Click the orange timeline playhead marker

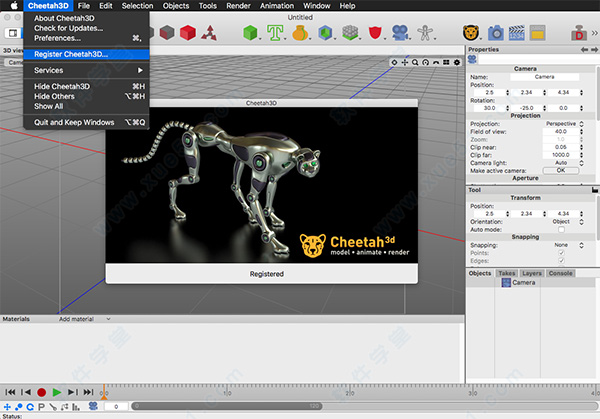coord(104,393)
